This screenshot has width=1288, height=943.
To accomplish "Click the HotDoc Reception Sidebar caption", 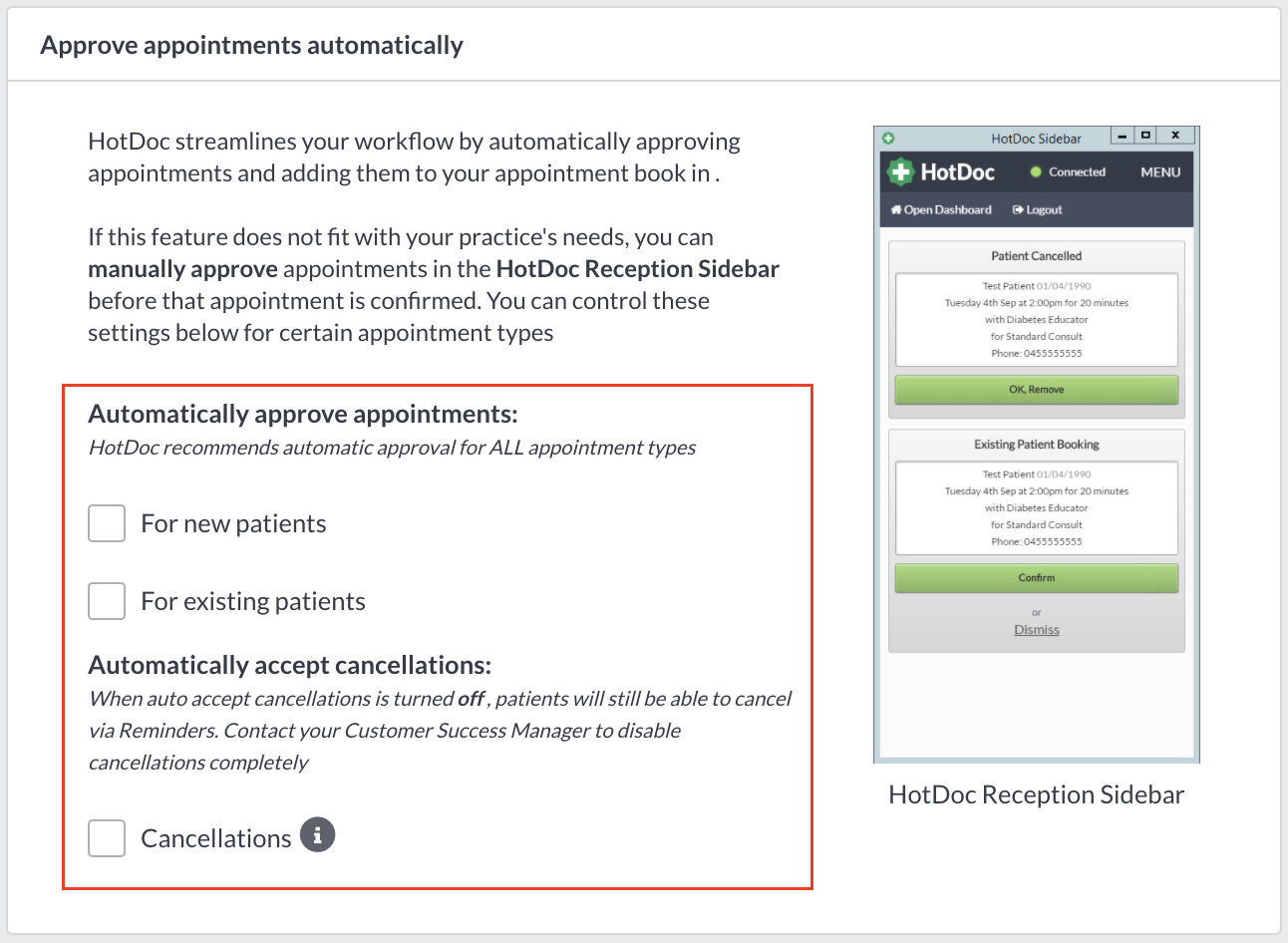I will point(1037,794).
